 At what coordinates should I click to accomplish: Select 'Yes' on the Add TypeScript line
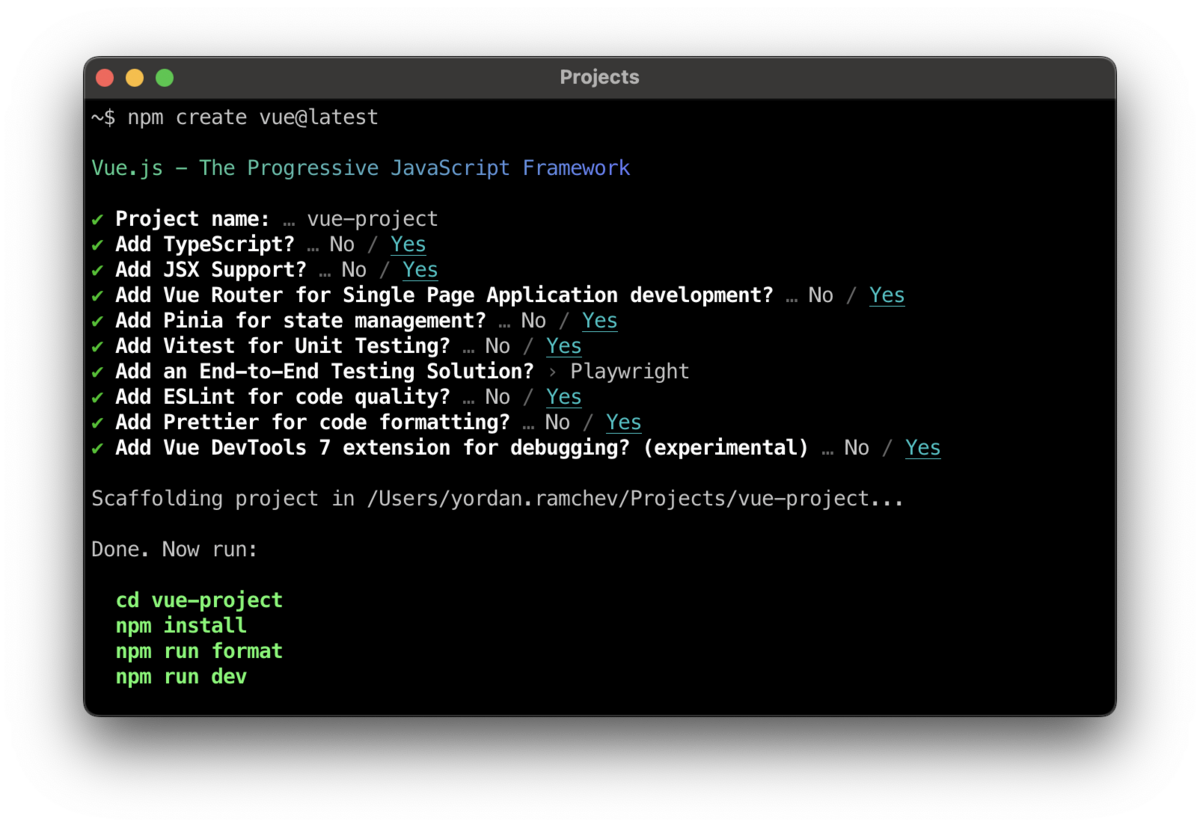click(408, 244)
